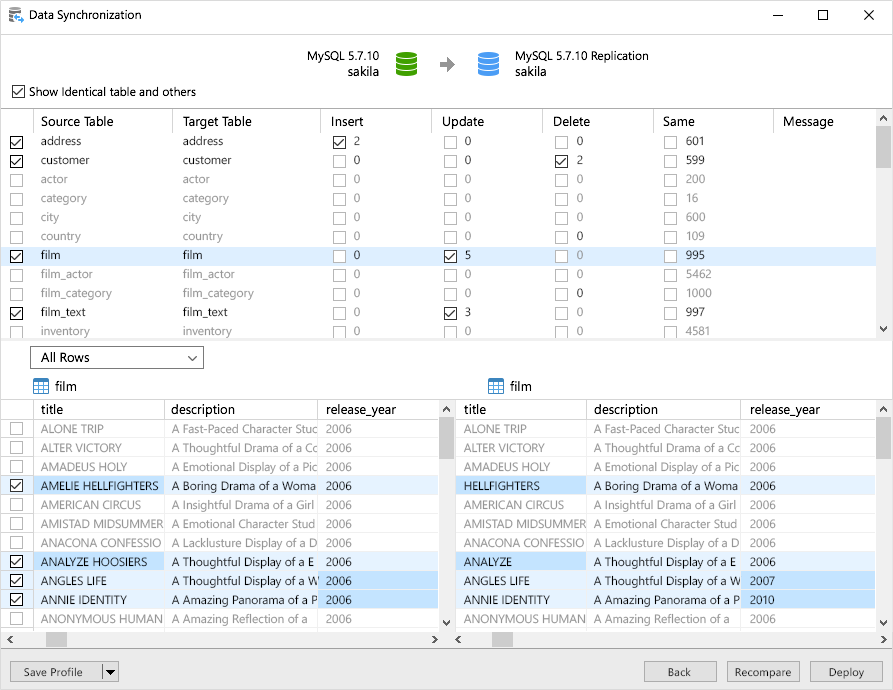Uncheck the address source table checkbox
893x690 pixels.
click(17, 142)
